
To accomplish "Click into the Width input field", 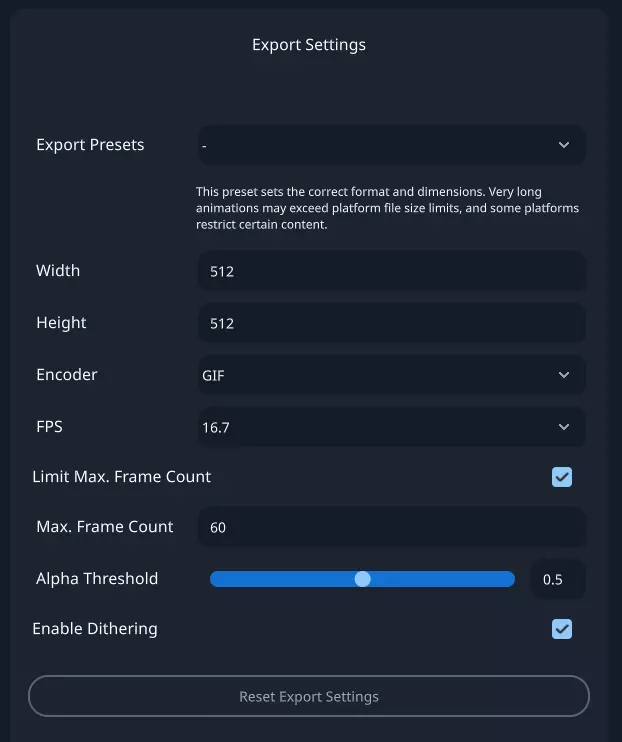I will tap(390, 271).
